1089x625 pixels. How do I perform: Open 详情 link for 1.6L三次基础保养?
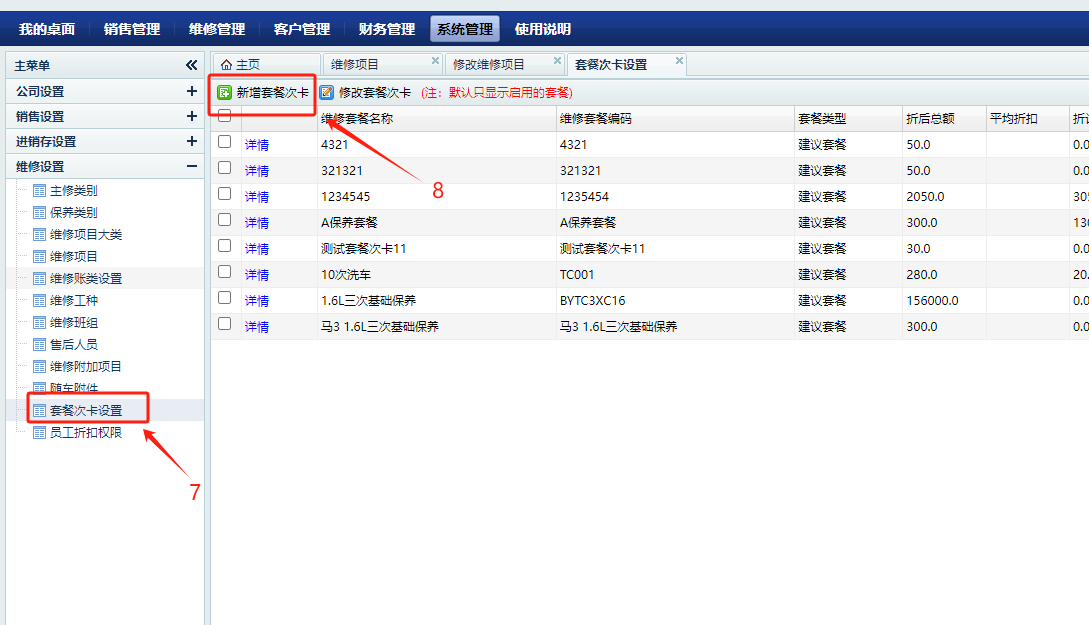(257, 301)
